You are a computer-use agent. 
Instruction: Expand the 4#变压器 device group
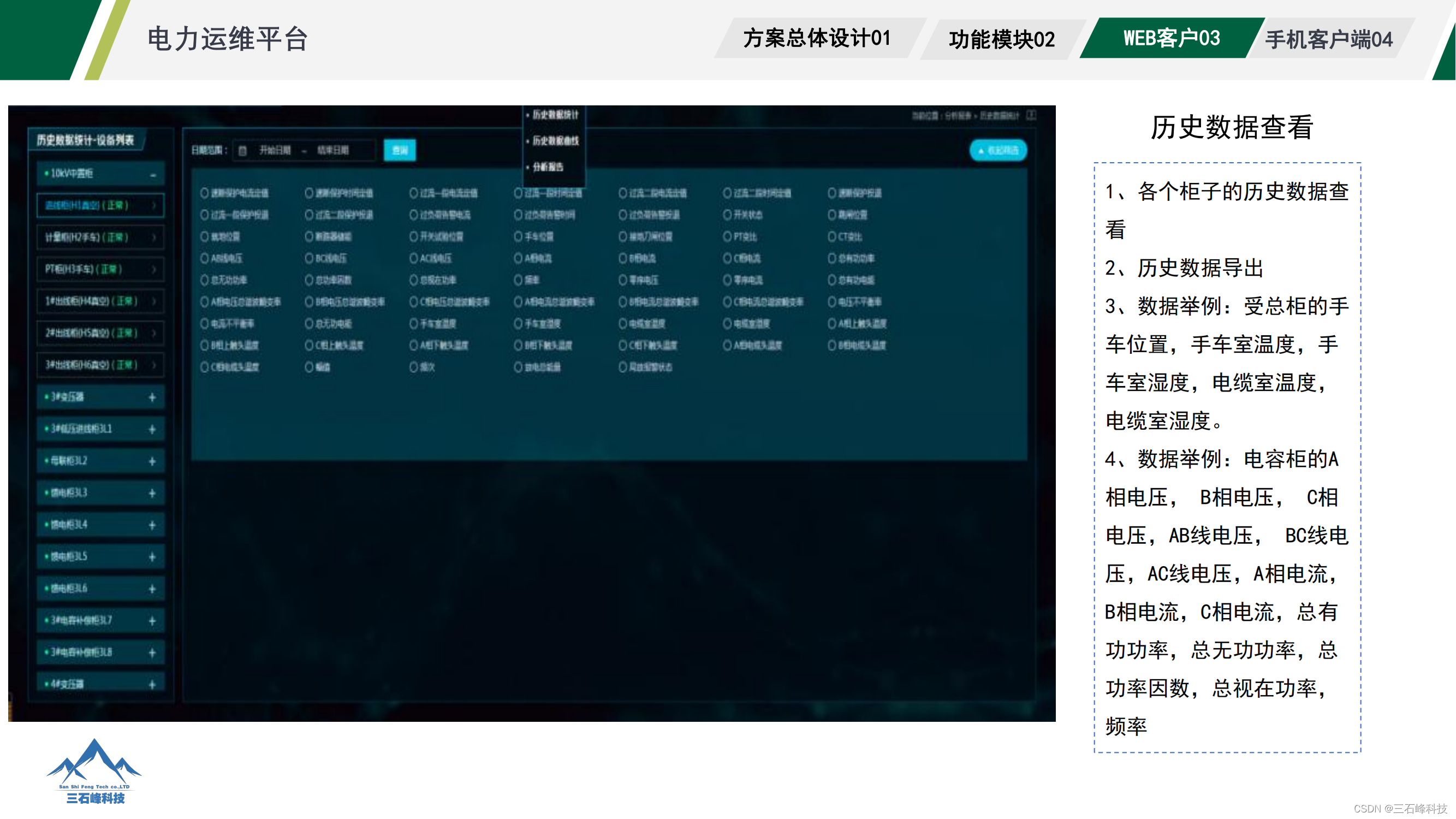[152, 685]
